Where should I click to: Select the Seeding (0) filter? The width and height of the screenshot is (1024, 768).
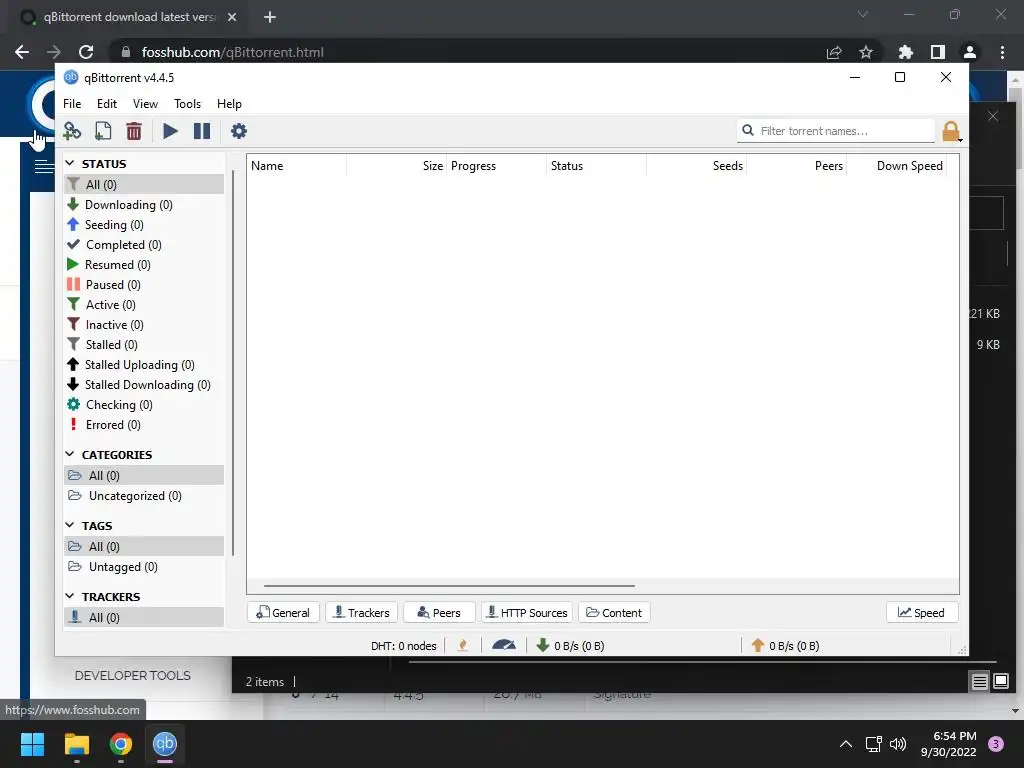[x=144, y=225]
